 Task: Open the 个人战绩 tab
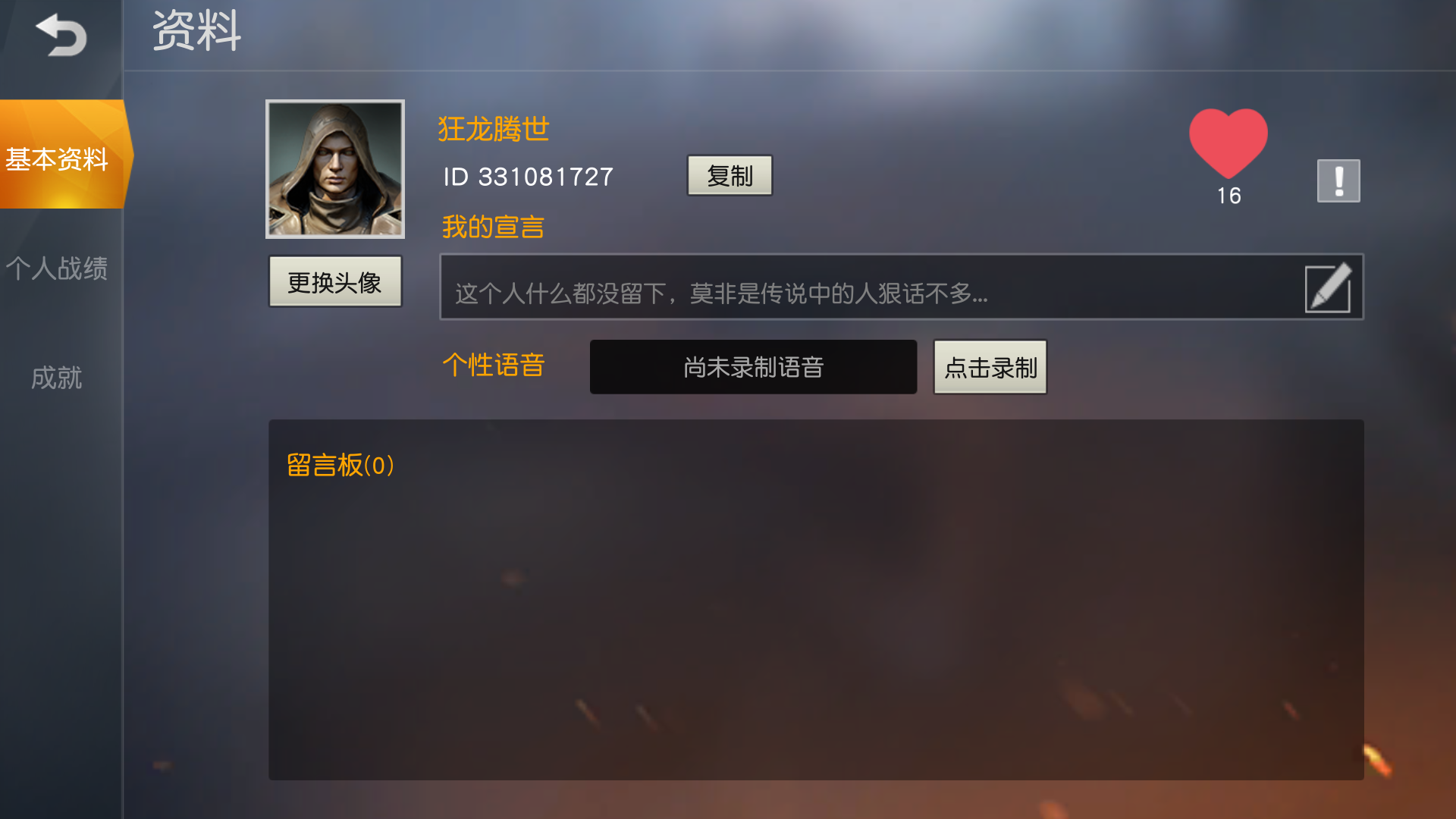57,268
